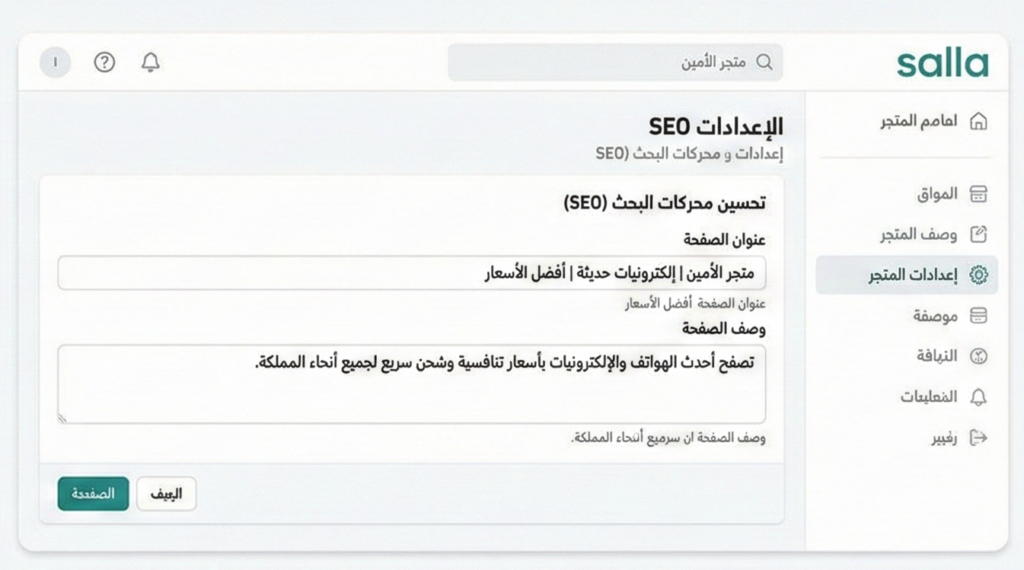1024x570 pixels.
Task: Focus the "متجر الأمين" search field
Action: [x=600, y=62]
